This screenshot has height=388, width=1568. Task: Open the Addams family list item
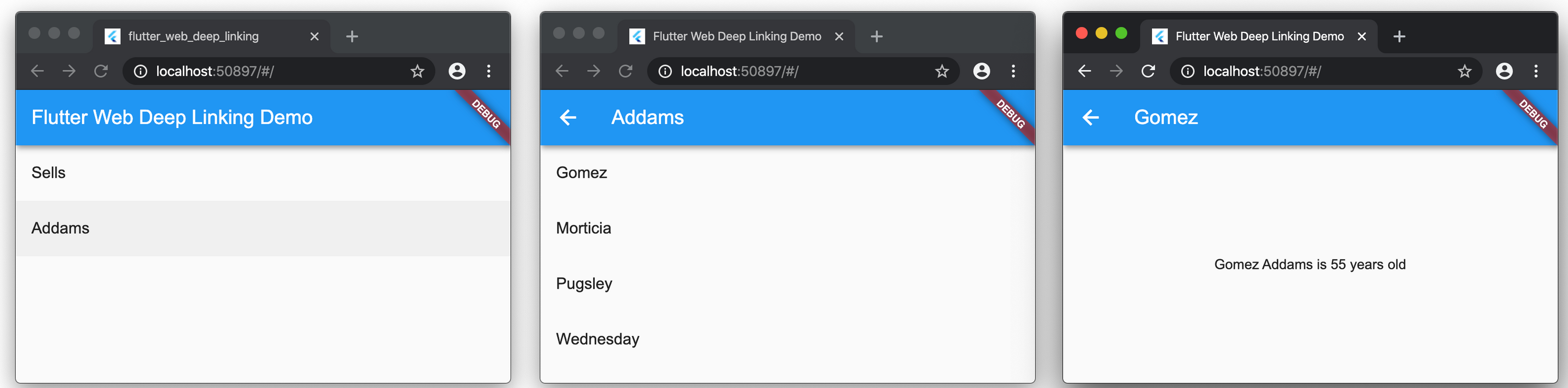263,229
